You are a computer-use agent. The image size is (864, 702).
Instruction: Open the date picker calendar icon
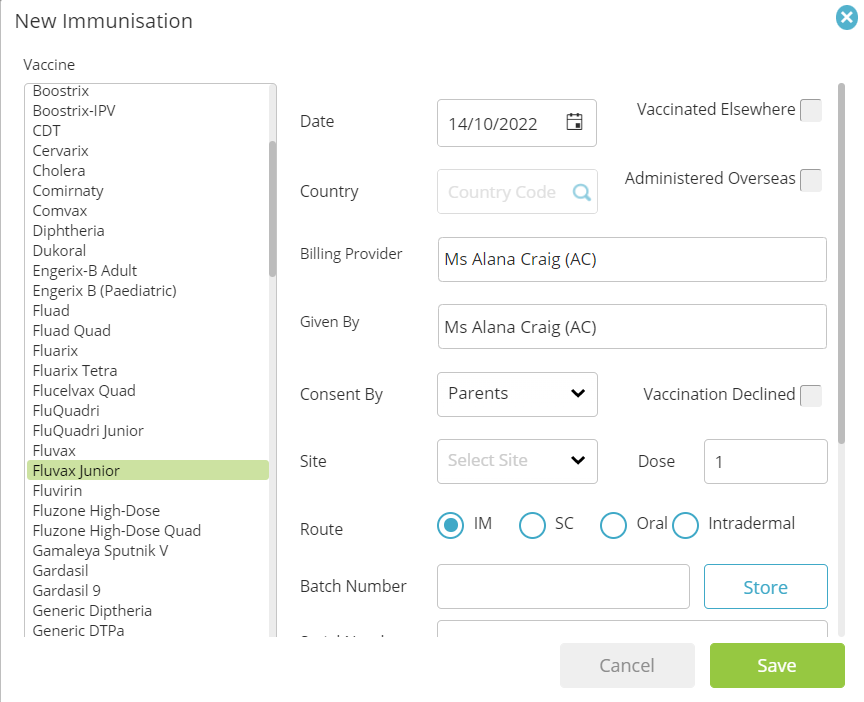point(574,122)
